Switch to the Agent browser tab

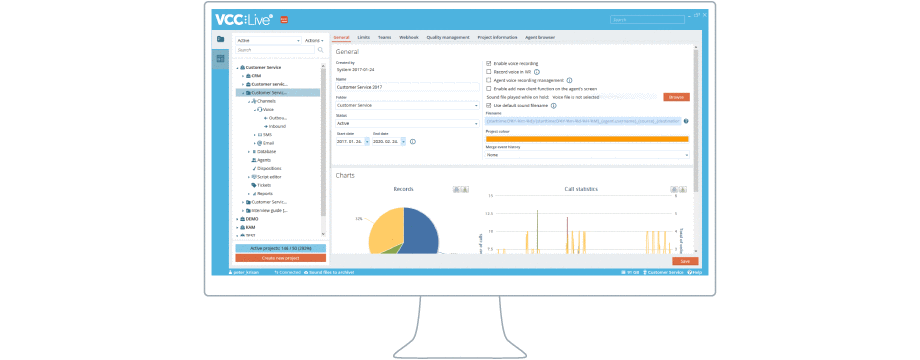[540, 37]
